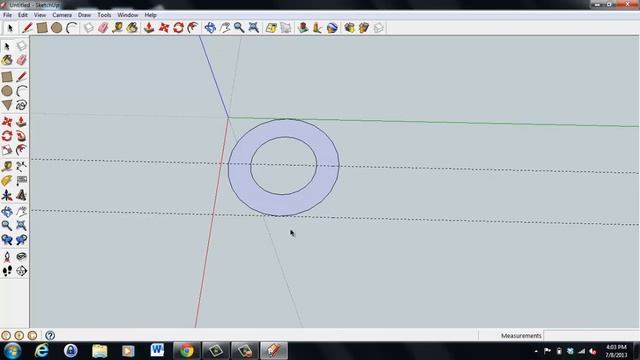Click the help question mark in status bar
This screenshot has height=360, width=640.
pos(50,336)
